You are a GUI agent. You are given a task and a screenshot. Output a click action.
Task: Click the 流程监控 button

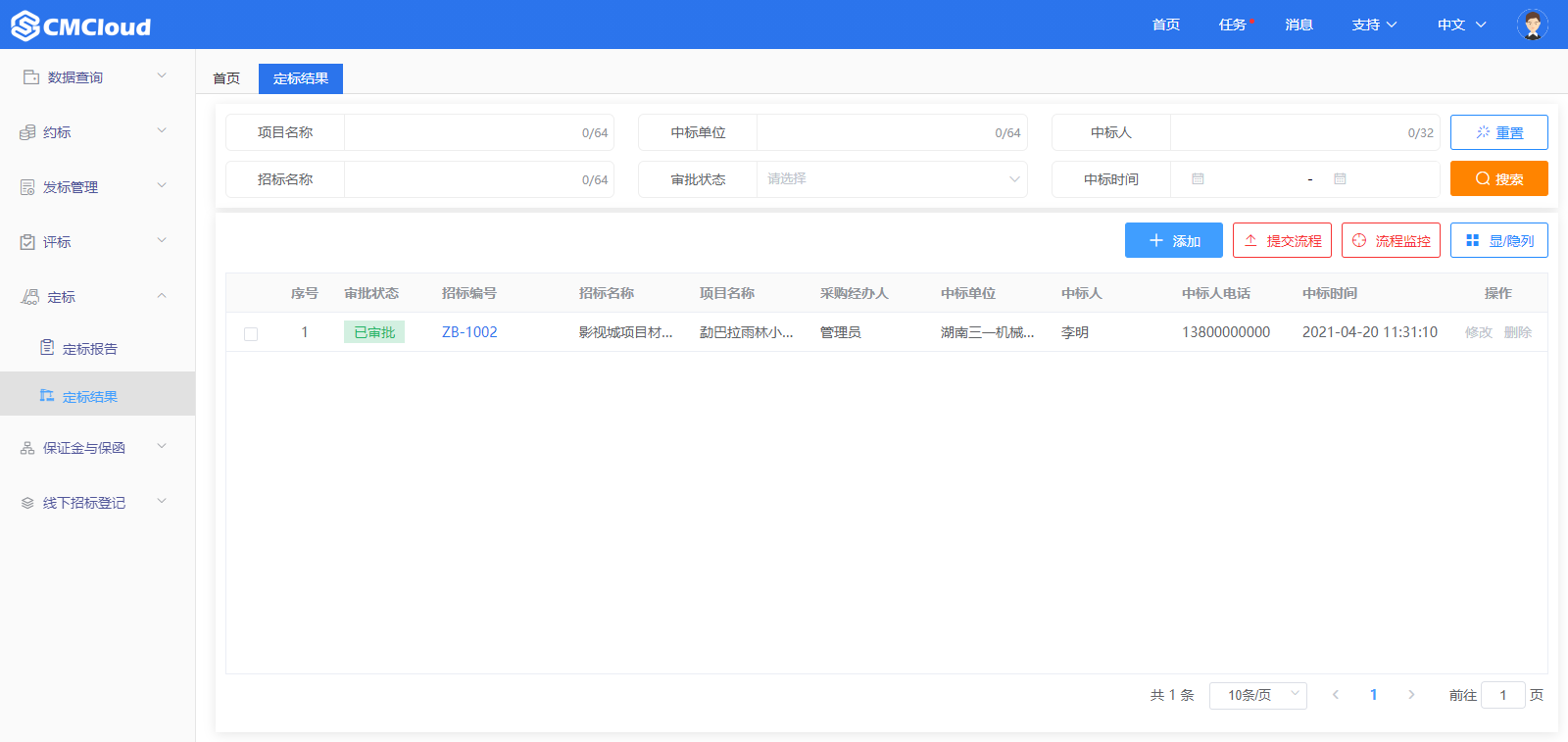point(1391,240)
